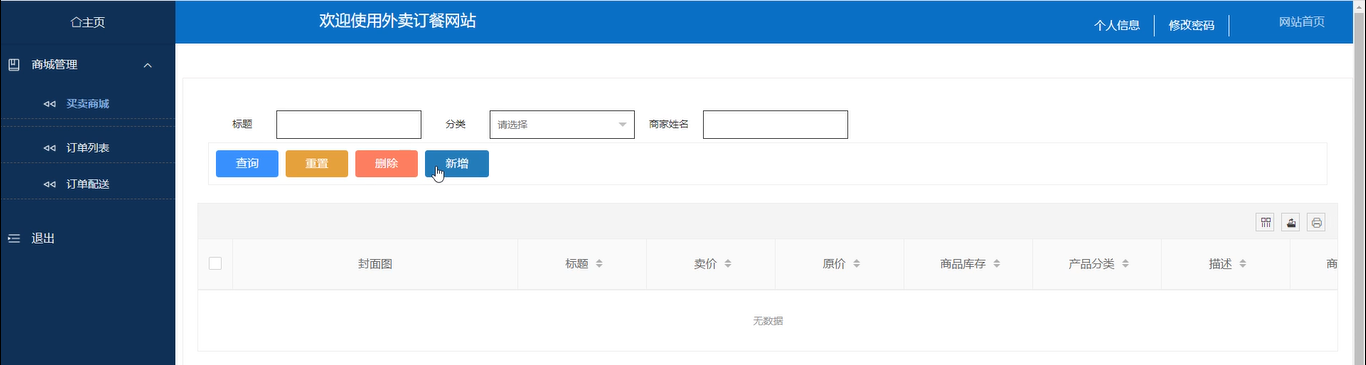This screenshot has width=1366, height=365.
Task: Click the 分类 filter label text
Action: [456, 124]
